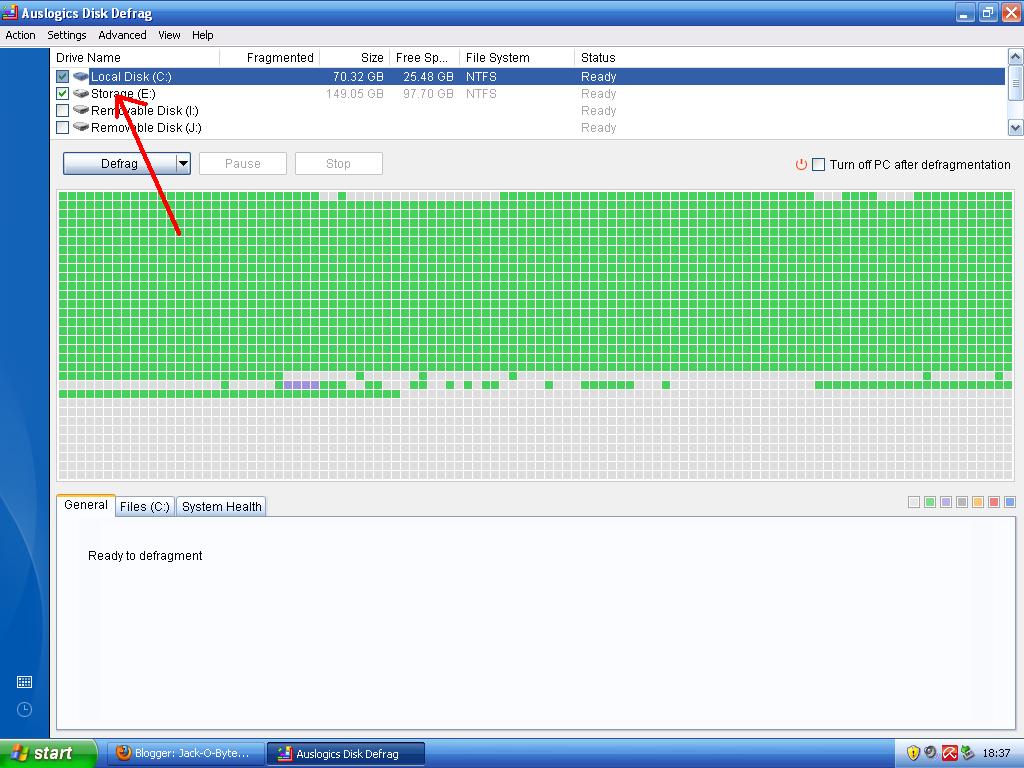The width and height of the screenshot is (1024, 768).
Task: Click the yellow security shield tray icon
Action: click(913, 753)
